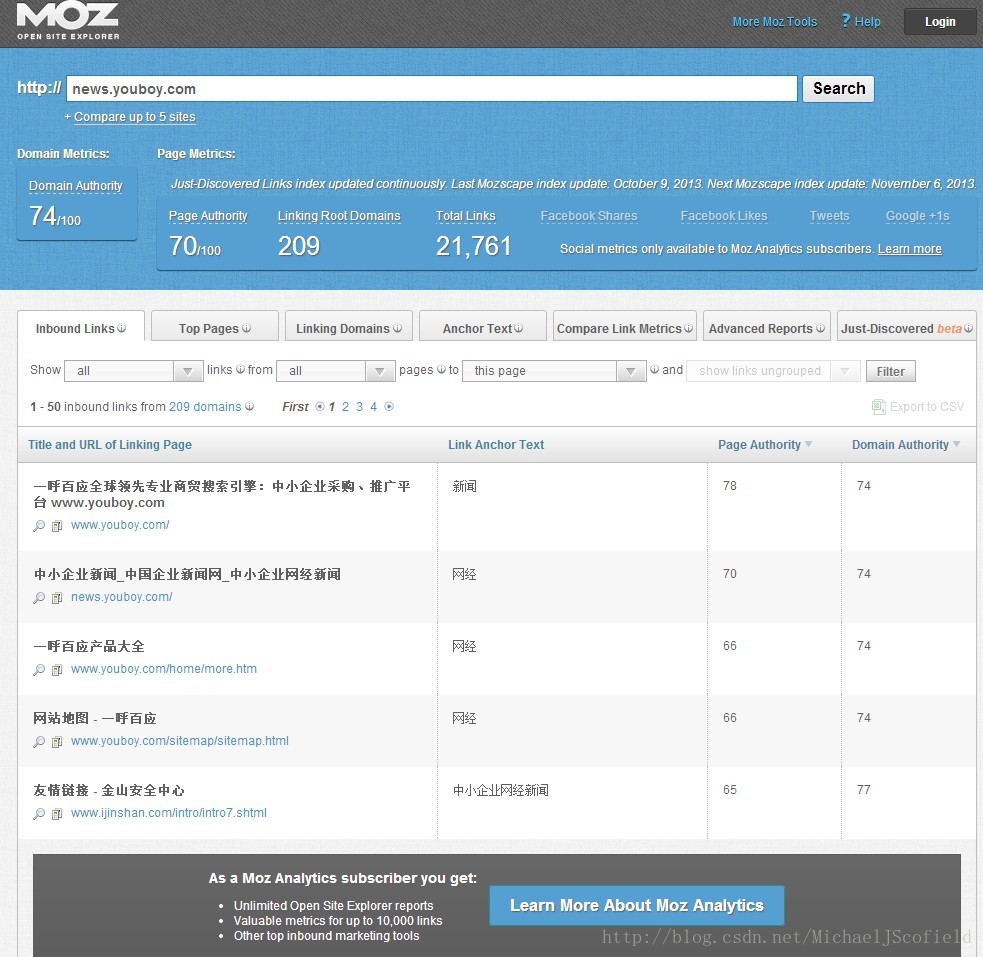Click info icon on Just-Discovered tab

point(969,328)
